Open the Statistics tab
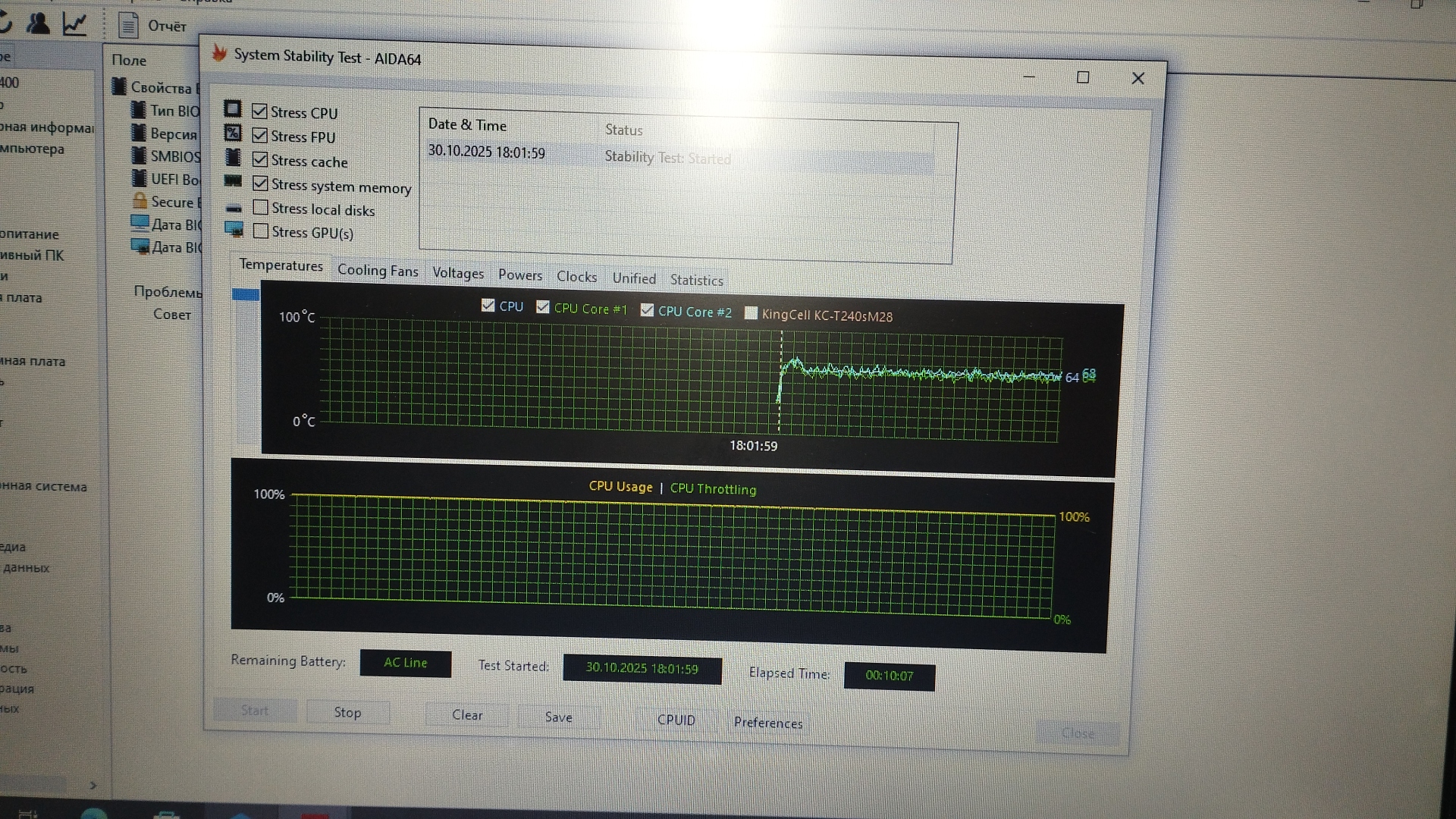Image resolution: width=1456 pixels, height=819 pixels. (x=696, y=281)
